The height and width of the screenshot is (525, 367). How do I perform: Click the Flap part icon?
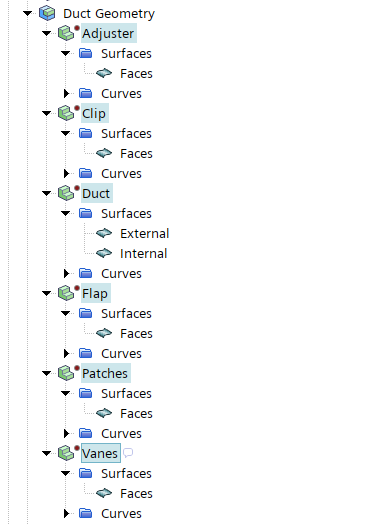tap(66, 293)
